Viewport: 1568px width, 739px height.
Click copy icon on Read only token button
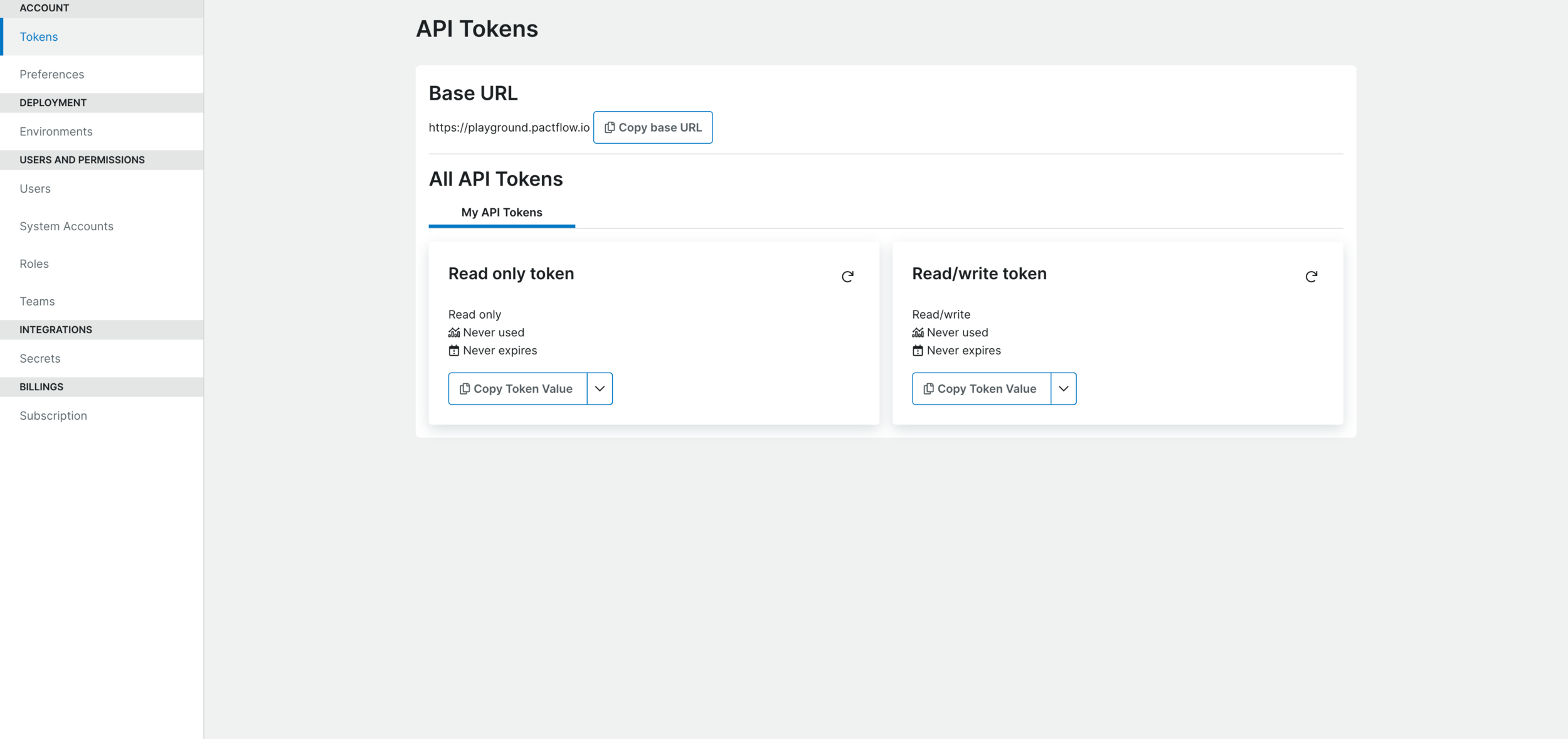point(465,389)
